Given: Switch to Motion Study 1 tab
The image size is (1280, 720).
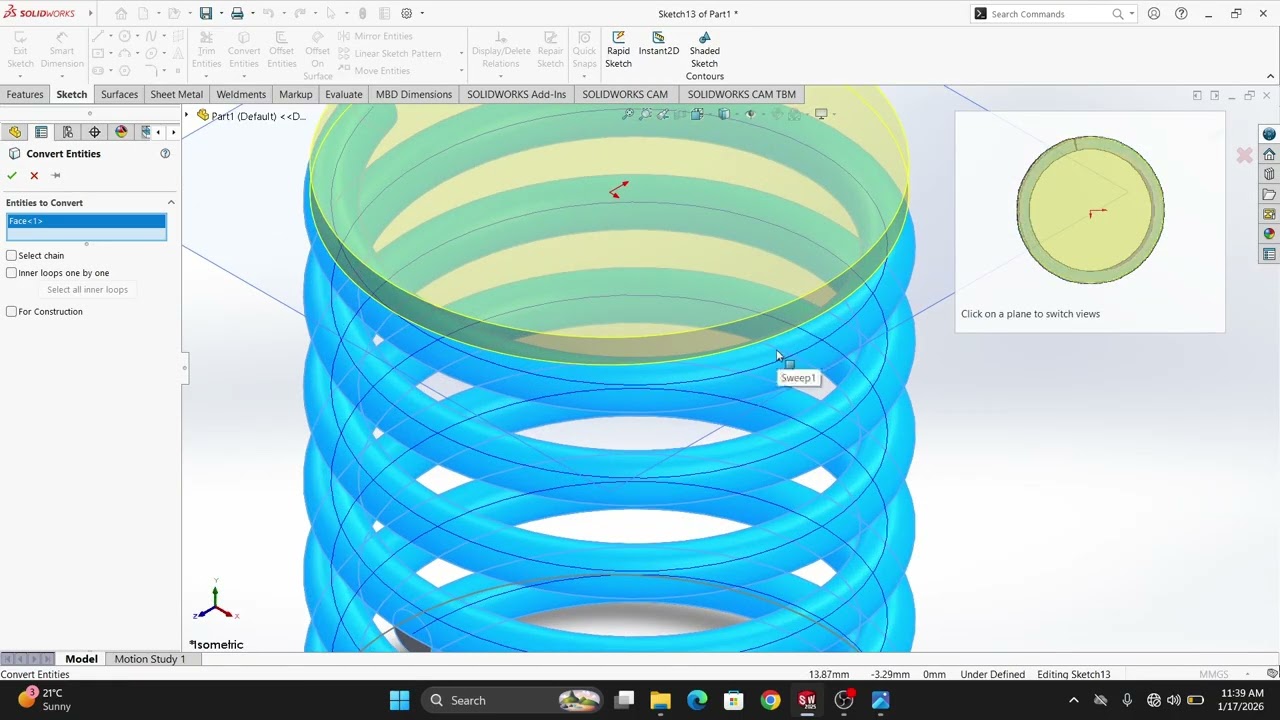Looking at the screenshot, I should pos(150,659).
